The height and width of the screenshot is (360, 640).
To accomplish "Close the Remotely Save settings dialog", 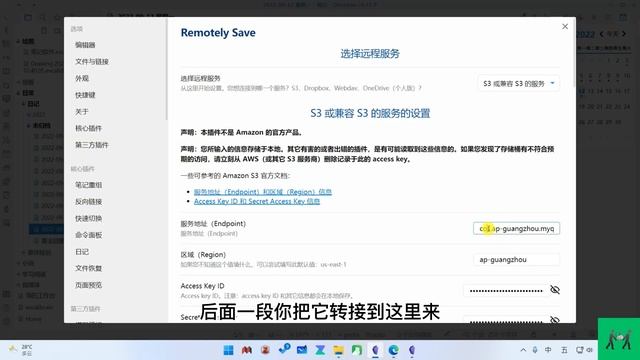I will click(565, 27).
